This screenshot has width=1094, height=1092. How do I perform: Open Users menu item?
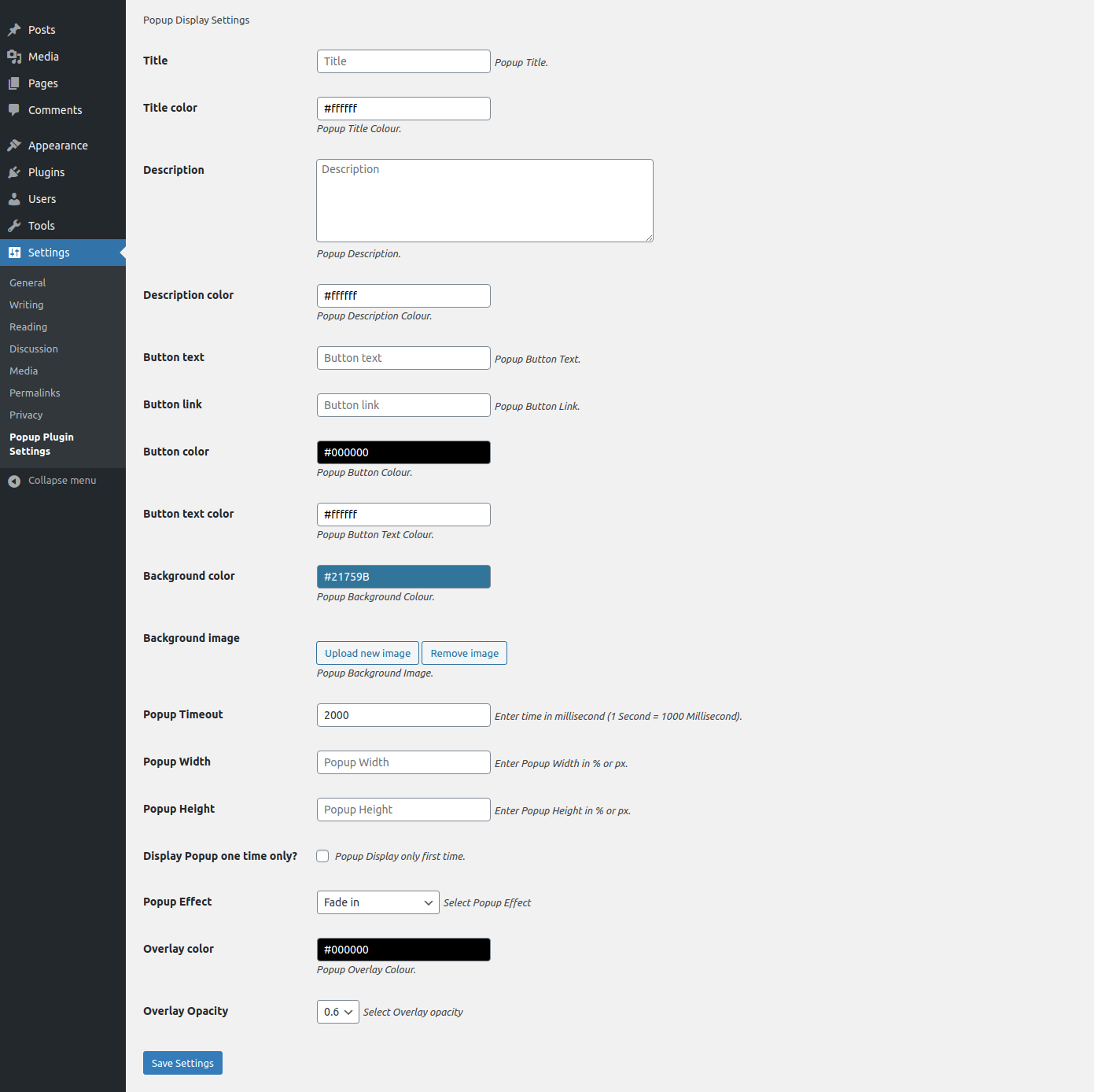pyautogui.click(x=63, y=199)
